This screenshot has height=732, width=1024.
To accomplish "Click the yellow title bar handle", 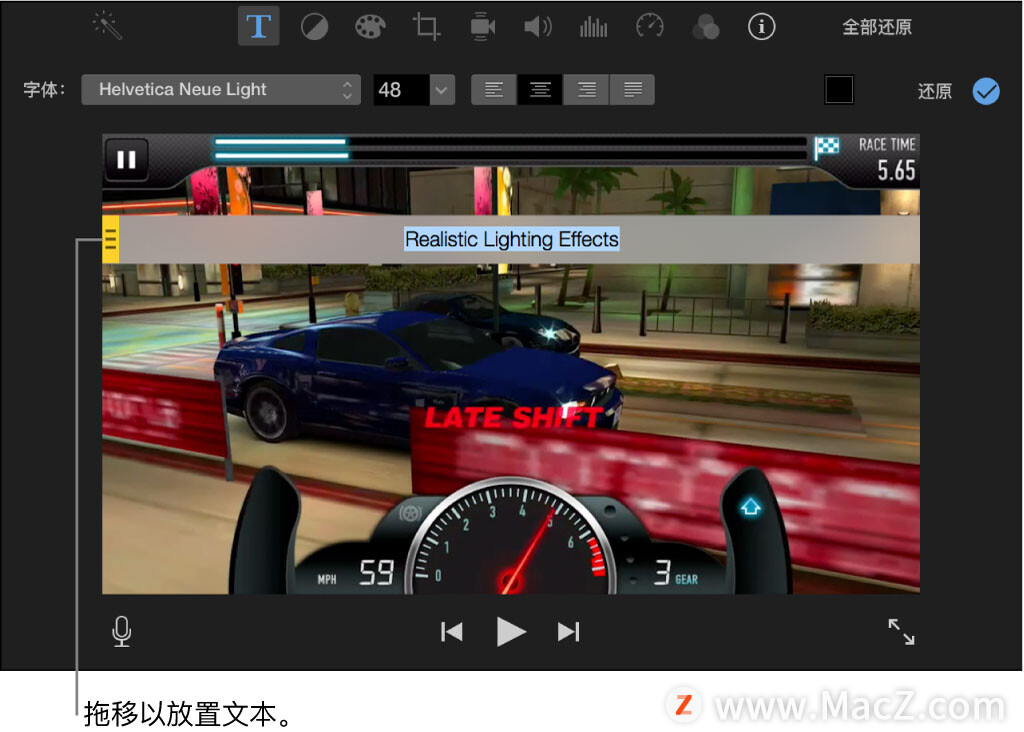I will 110,239.
